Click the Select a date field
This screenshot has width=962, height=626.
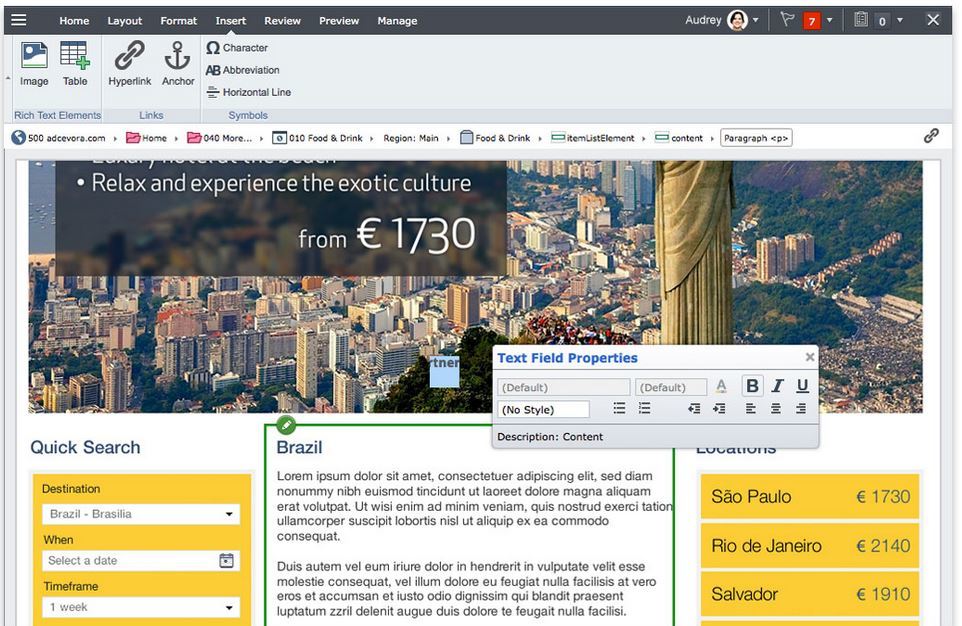[141, 560]
